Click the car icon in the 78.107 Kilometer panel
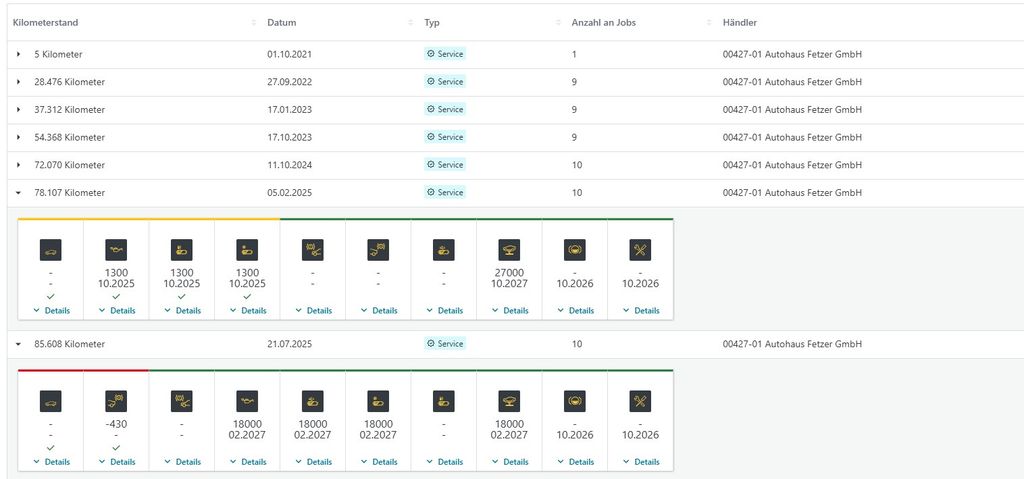 click(50, 250)
